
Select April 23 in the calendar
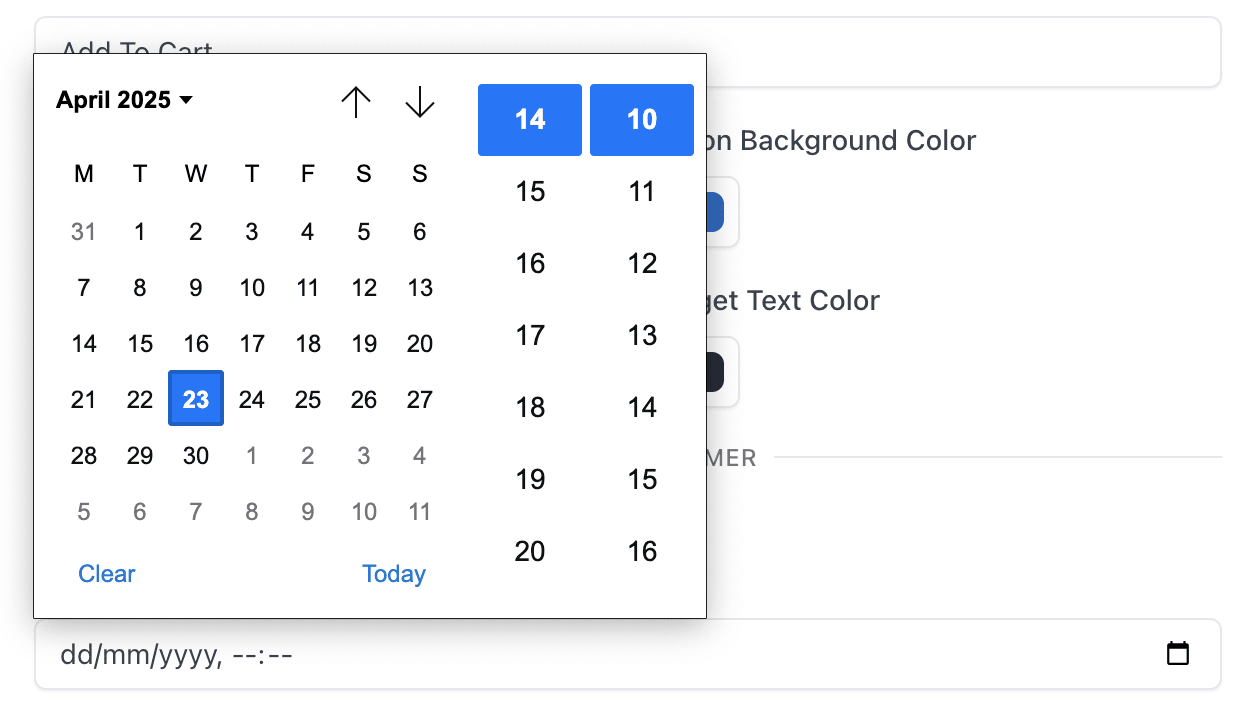[196, 399]
